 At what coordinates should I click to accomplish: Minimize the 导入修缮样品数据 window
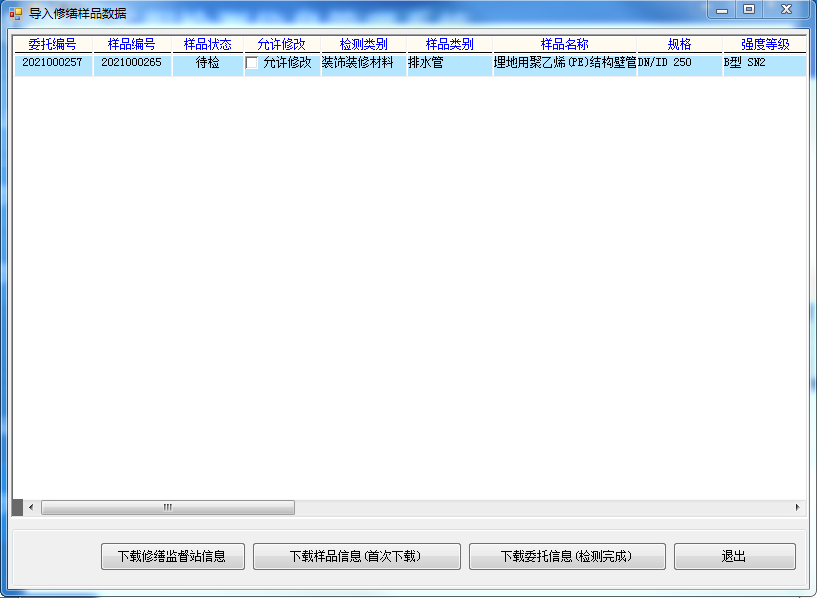tap(722, 9)
